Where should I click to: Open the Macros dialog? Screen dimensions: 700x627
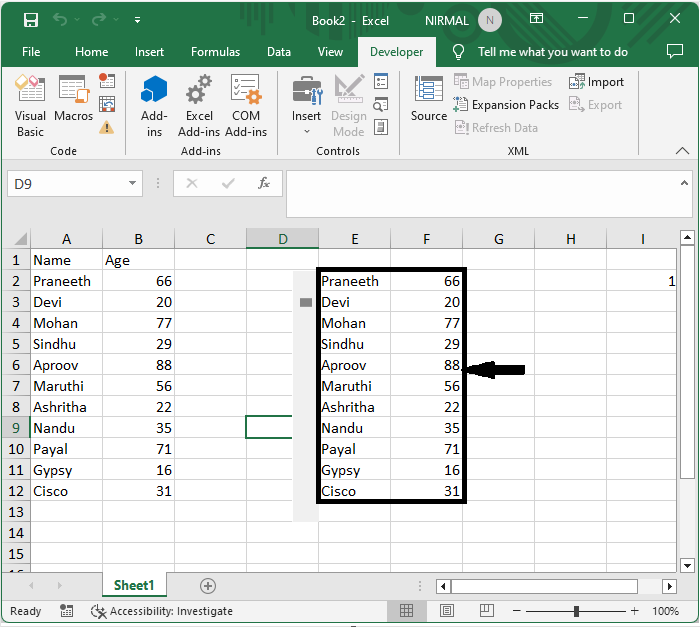pos(74,98)
